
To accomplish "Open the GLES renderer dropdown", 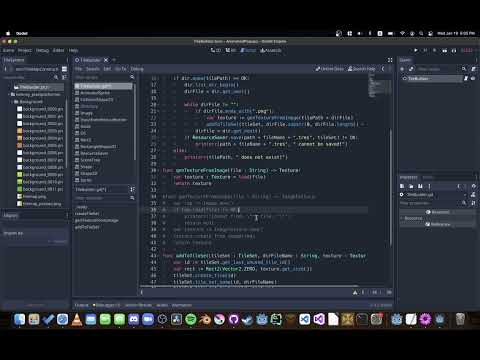I will (x=468, y=50).
